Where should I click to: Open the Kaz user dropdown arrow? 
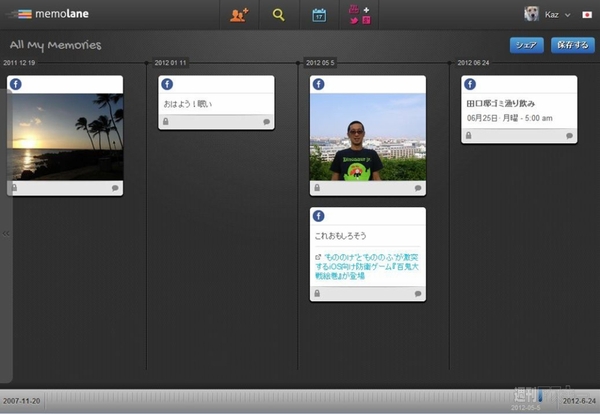[568, 15]
